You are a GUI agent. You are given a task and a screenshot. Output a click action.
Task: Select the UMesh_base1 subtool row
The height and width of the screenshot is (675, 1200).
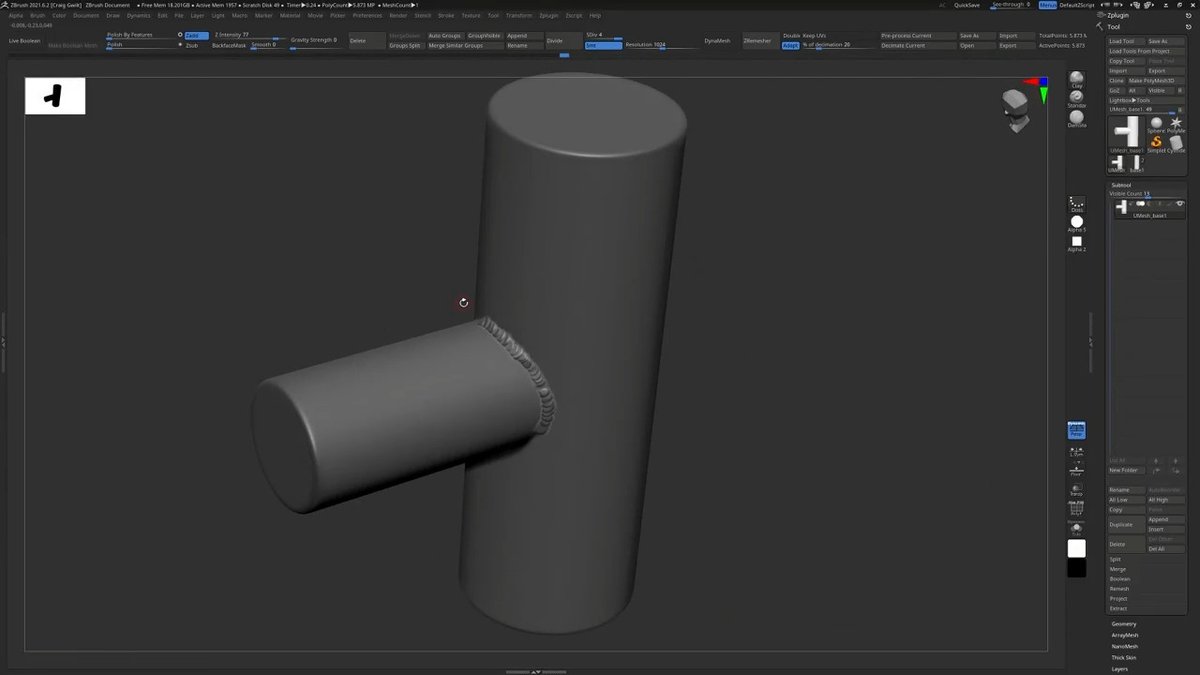1148,208
